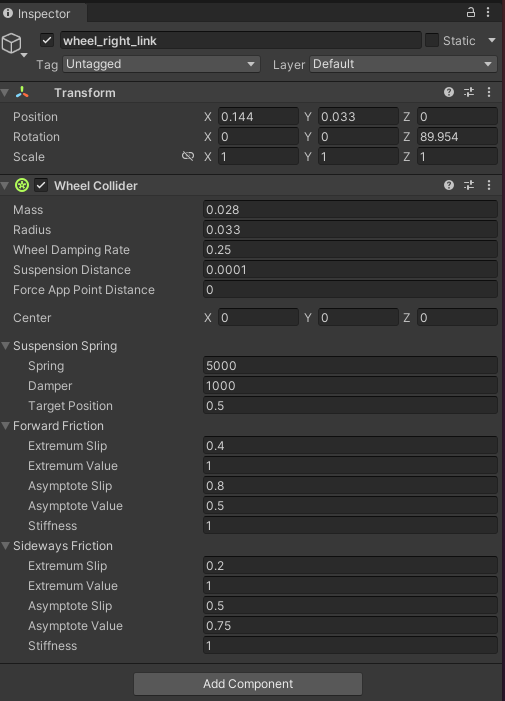The image size is (505, 701).
Task: Click the Transform axes icon
Action: (x=22, y=92)
